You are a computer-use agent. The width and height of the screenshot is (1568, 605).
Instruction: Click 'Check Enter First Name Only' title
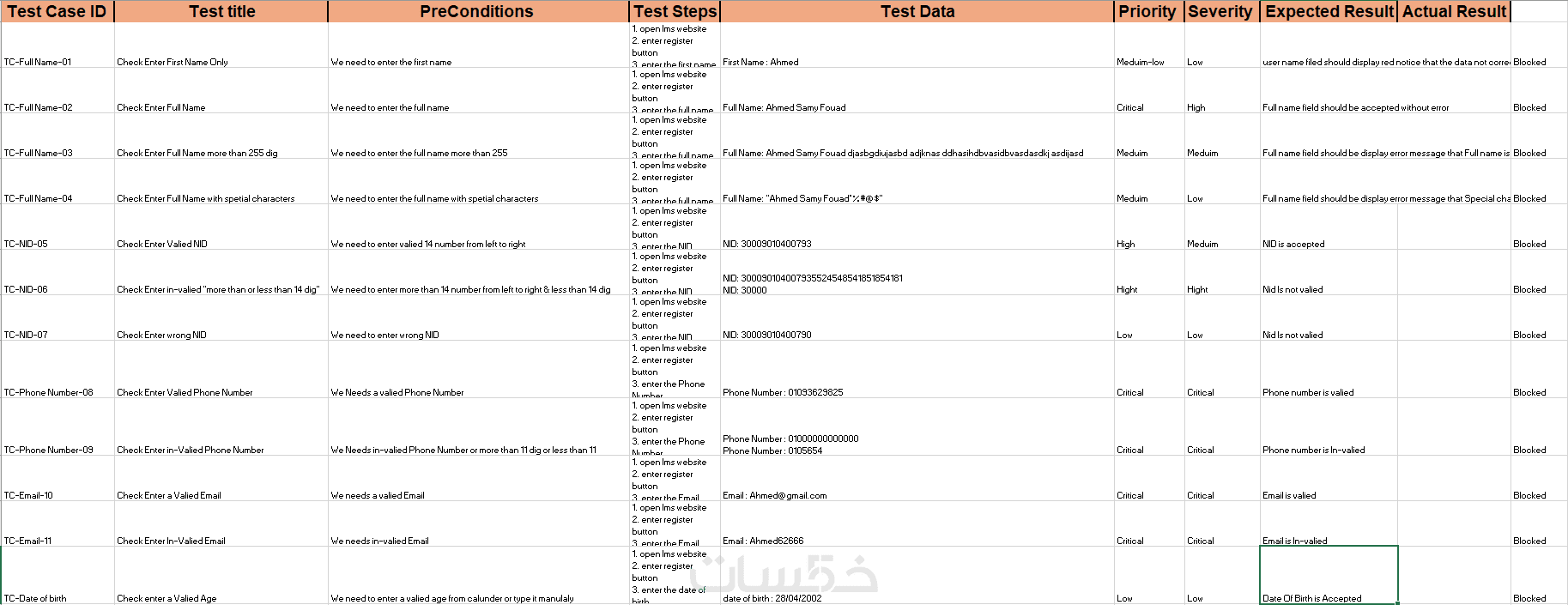click(x=221, y=45)
